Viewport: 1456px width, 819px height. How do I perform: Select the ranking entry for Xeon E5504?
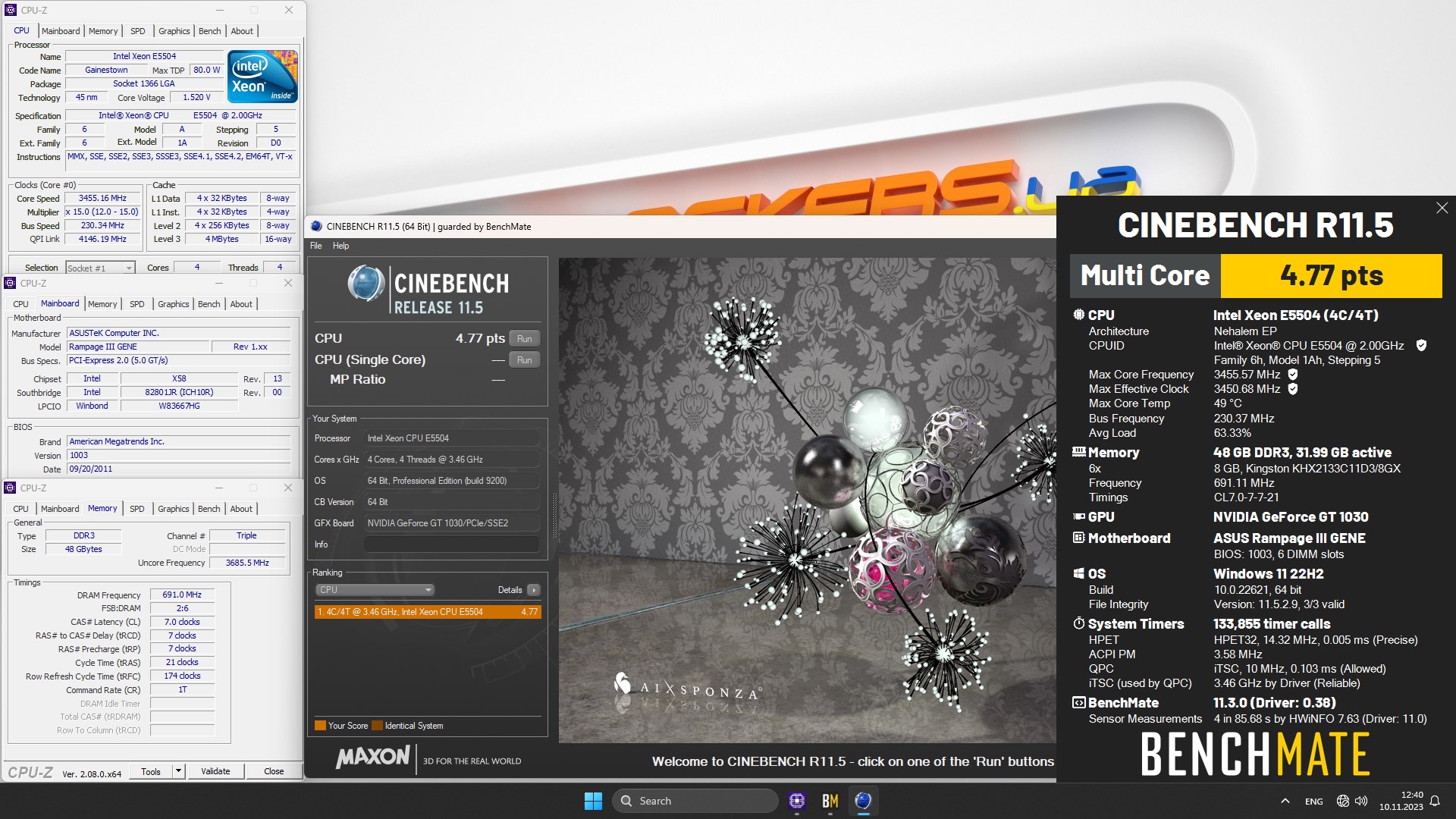coord(428,612)
